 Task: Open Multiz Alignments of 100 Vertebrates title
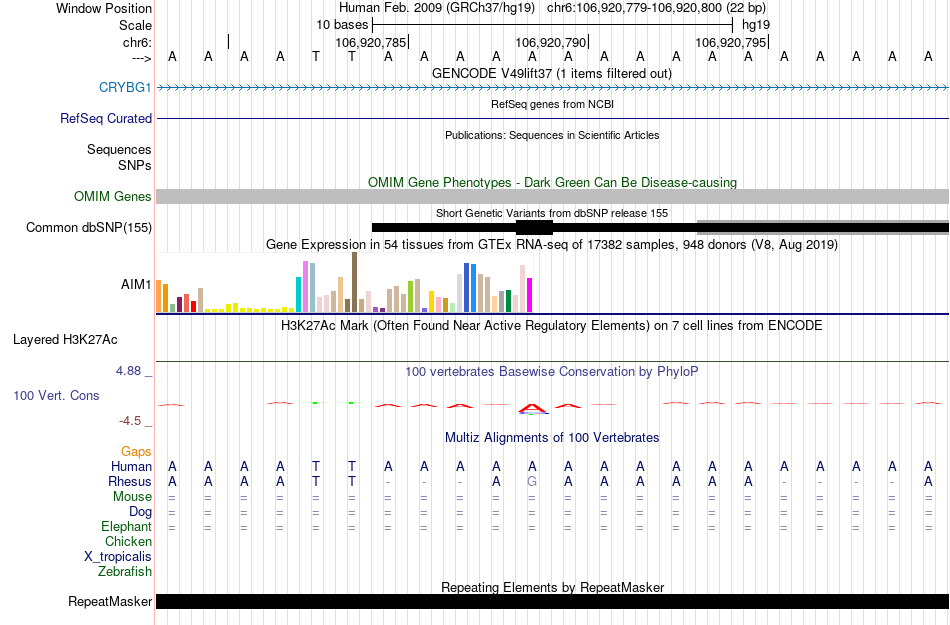(552, 438)
